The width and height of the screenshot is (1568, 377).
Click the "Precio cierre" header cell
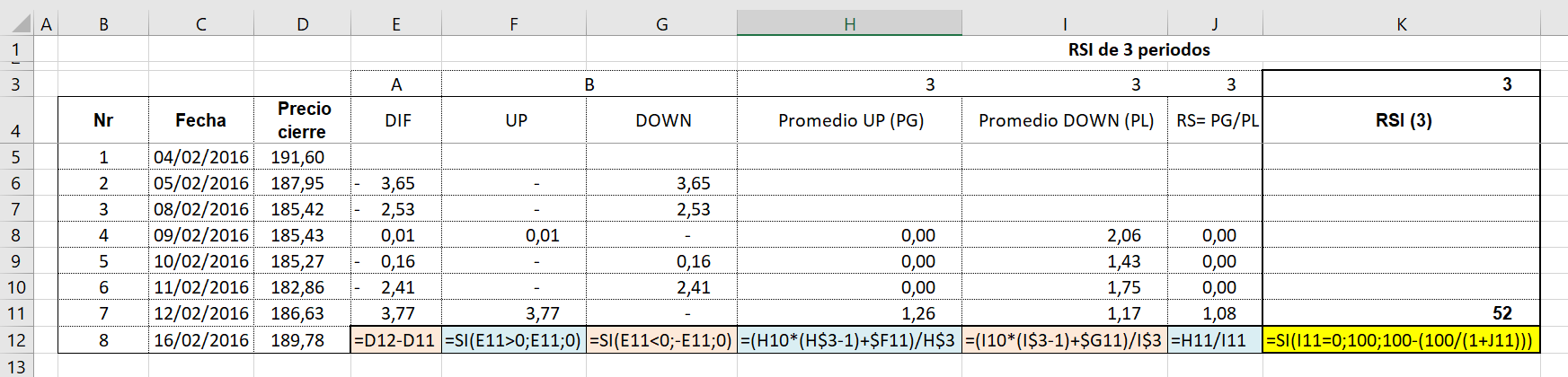pos(303,120)
